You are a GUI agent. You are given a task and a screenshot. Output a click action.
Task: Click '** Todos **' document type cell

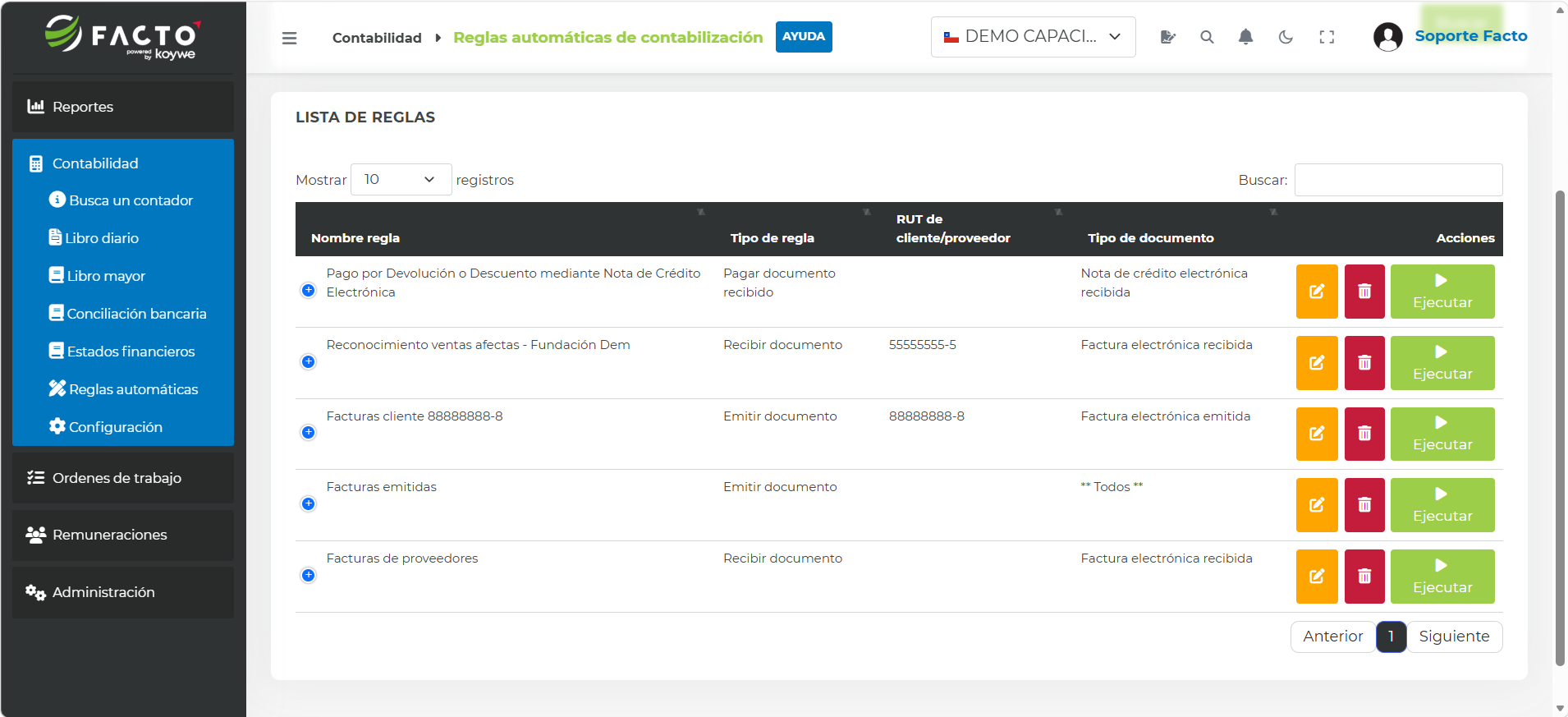tap(1112, 487)
